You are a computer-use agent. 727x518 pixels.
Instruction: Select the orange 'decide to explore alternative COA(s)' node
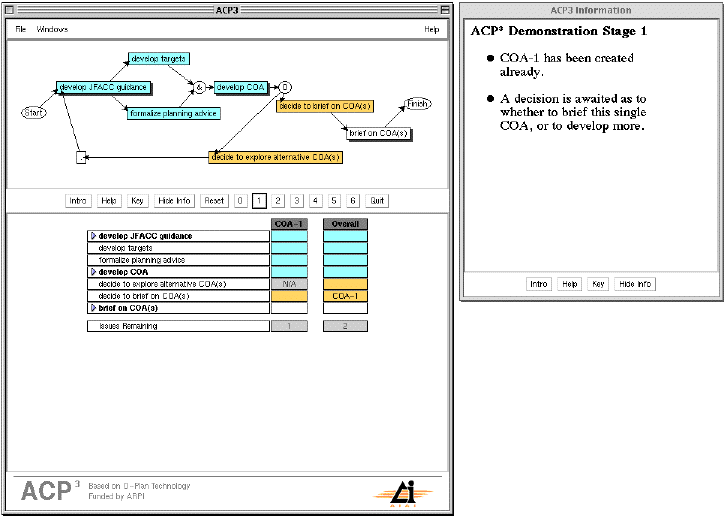(x=276, y=157)
